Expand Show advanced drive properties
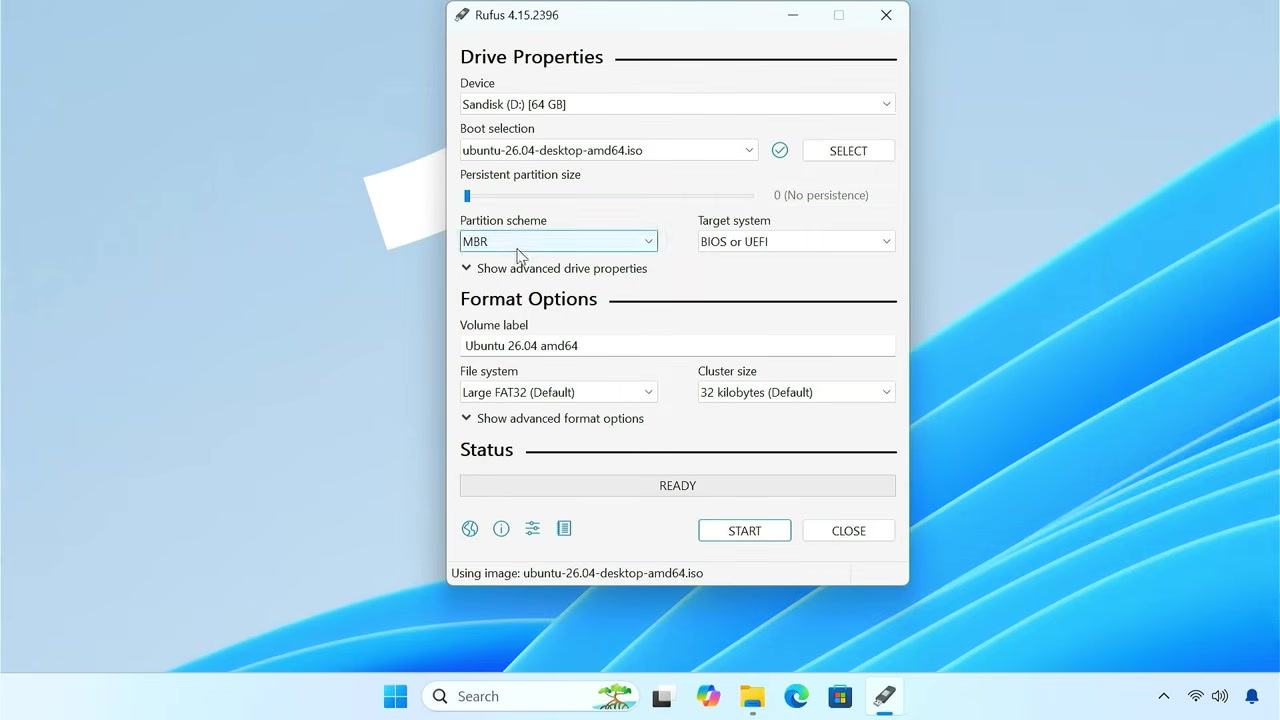This screenshot has height=720, width=1280. (x=554, y=268)
